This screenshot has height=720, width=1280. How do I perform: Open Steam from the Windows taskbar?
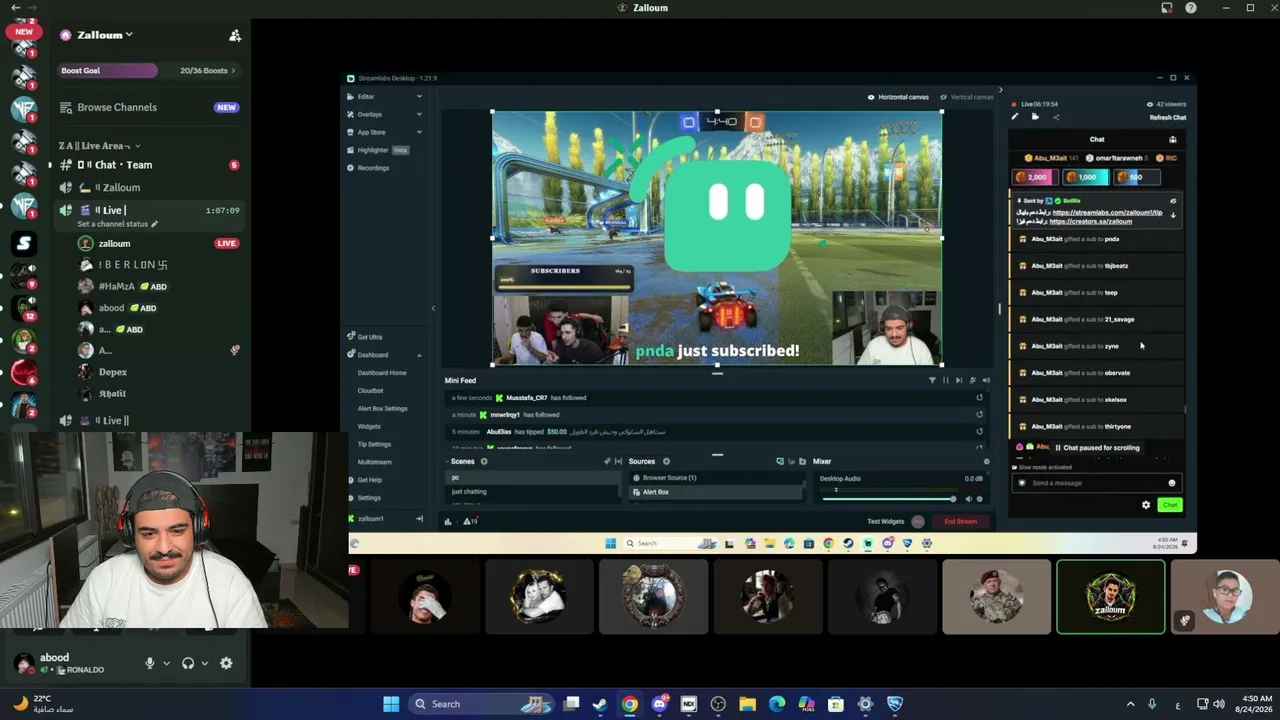tap(600, 704)
